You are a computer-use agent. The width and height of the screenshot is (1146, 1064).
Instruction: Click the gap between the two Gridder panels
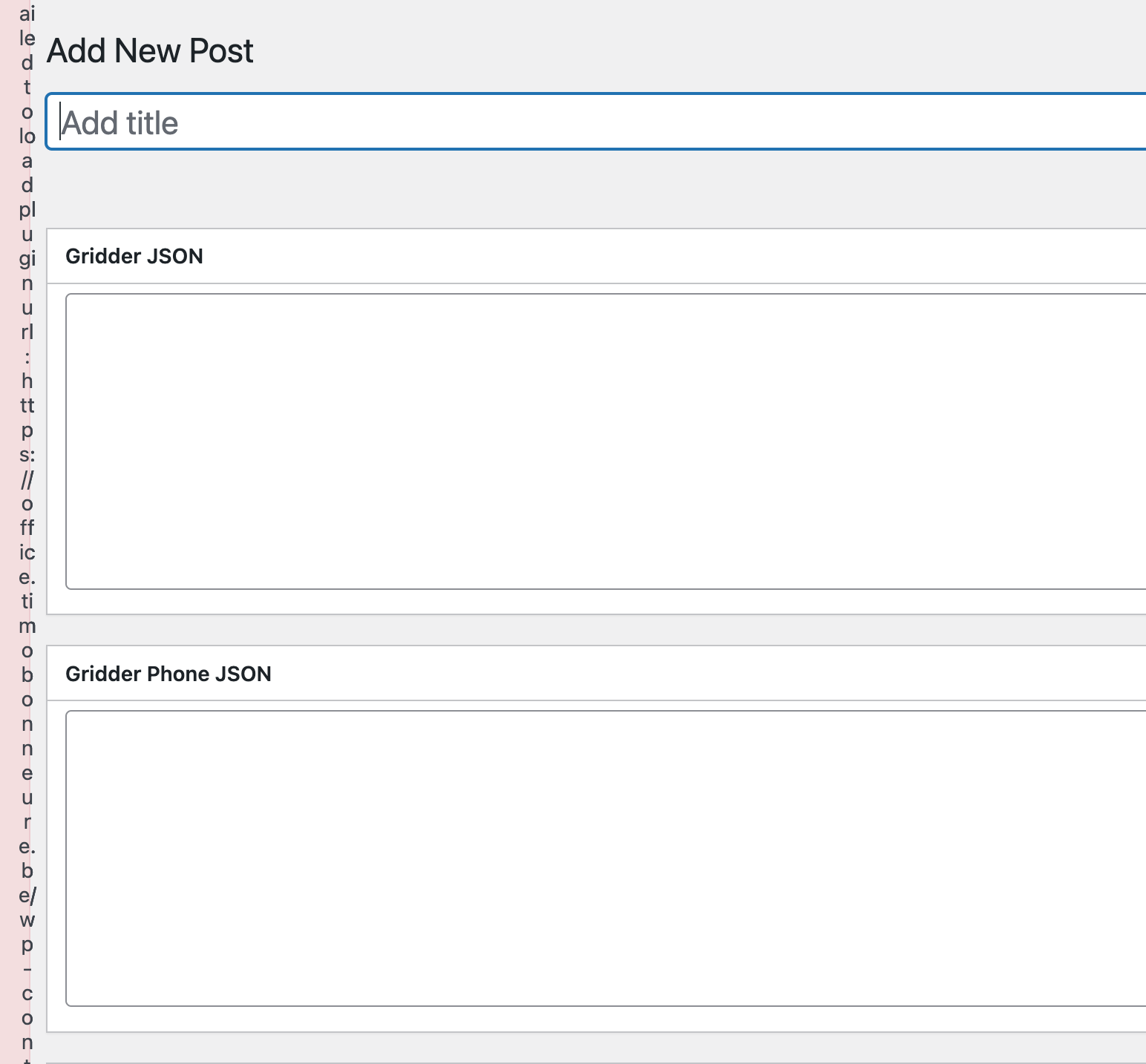(594, 630)
